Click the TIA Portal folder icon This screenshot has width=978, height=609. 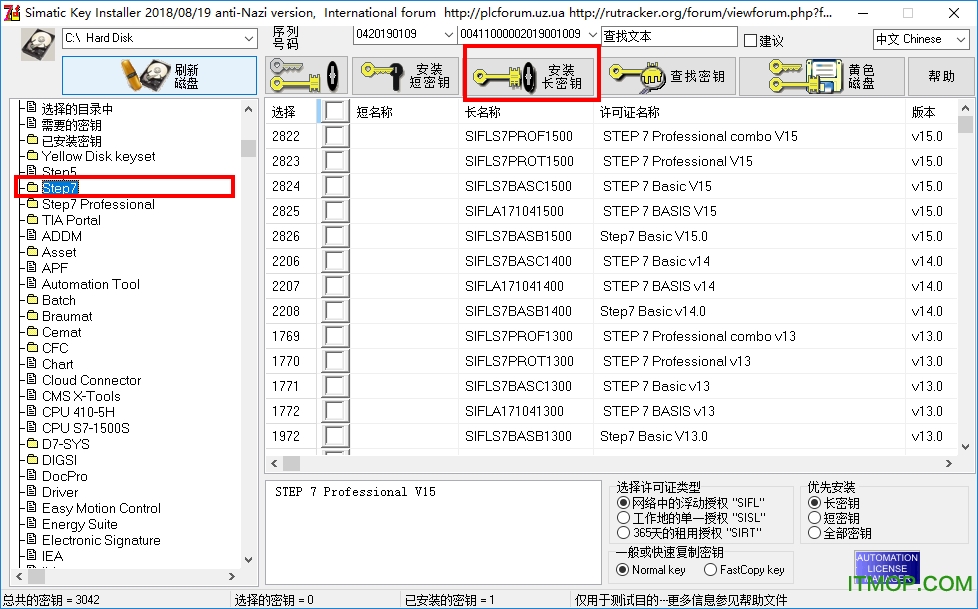click(x=33, y=219)
